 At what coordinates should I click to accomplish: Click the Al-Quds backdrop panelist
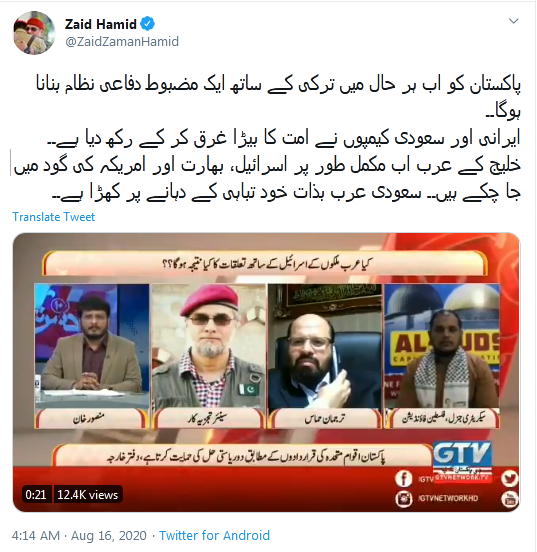[x=442, y=356]
